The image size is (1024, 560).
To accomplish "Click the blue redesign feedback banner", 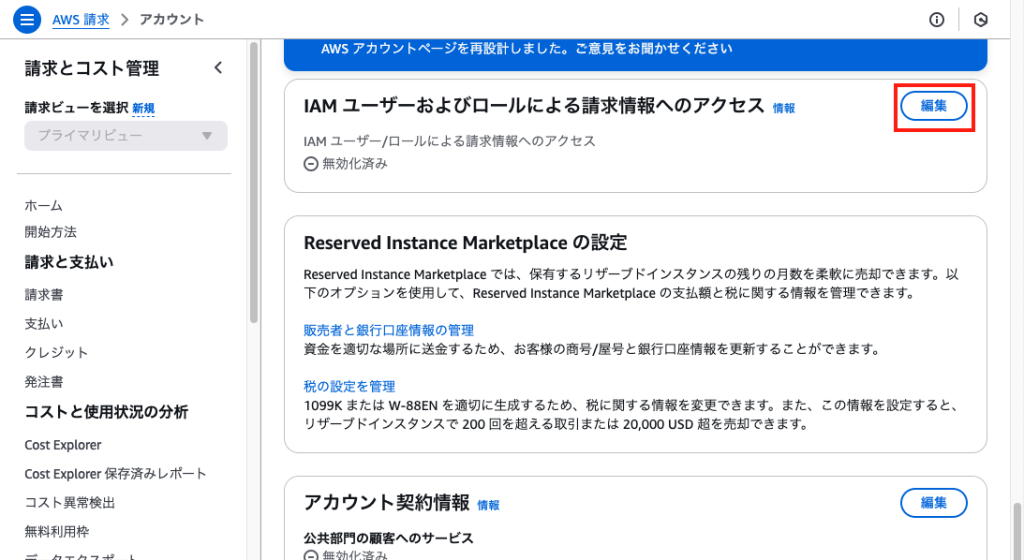I will (x=635, y=54).
